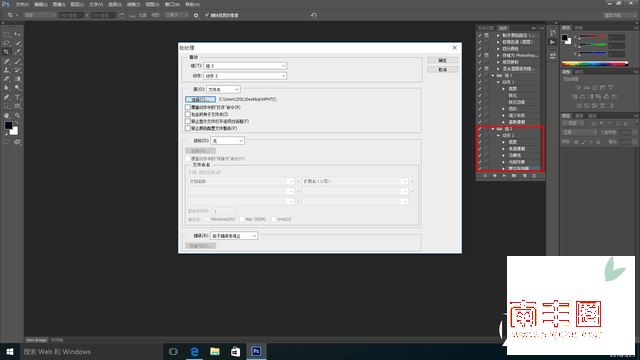Image resolution: width=640 pixels, height=360 pixels.
Task: Select the History Brush tool
Action: click(x=17, y=70)
